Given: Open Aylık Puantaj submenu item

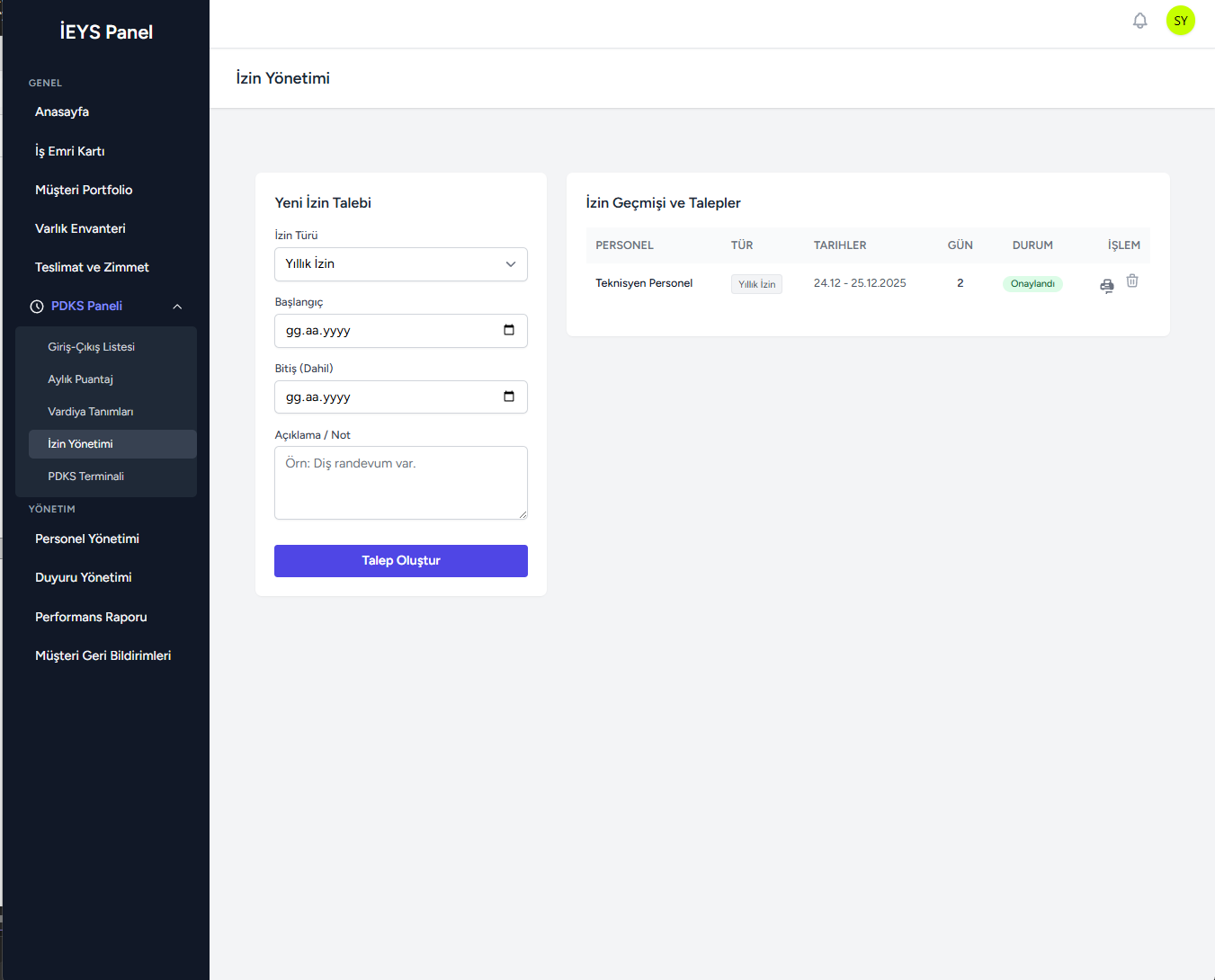Looking at the screenshot, I should [80, 379].
